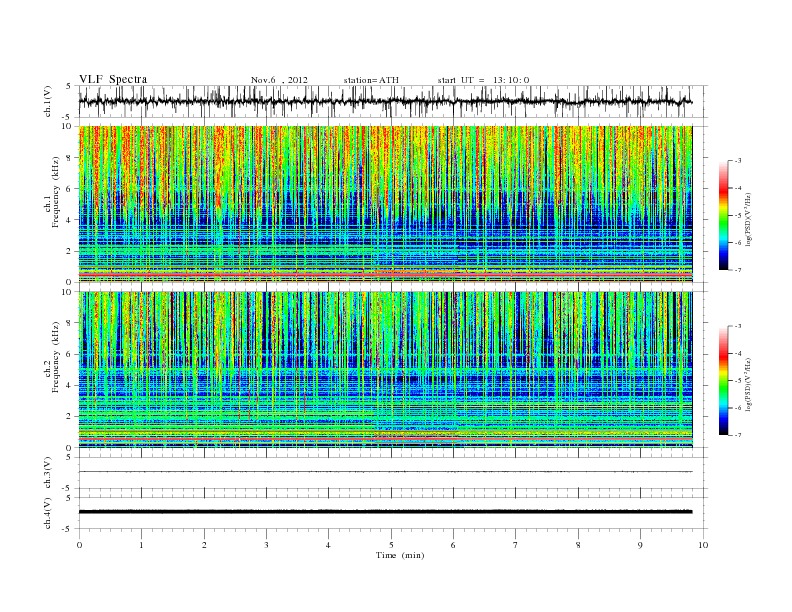The width and height of the screenshot is (792, 612).
Task: Click the '4' kHz tick of ch.2 spectrogram
Action: tap(69, 386)
